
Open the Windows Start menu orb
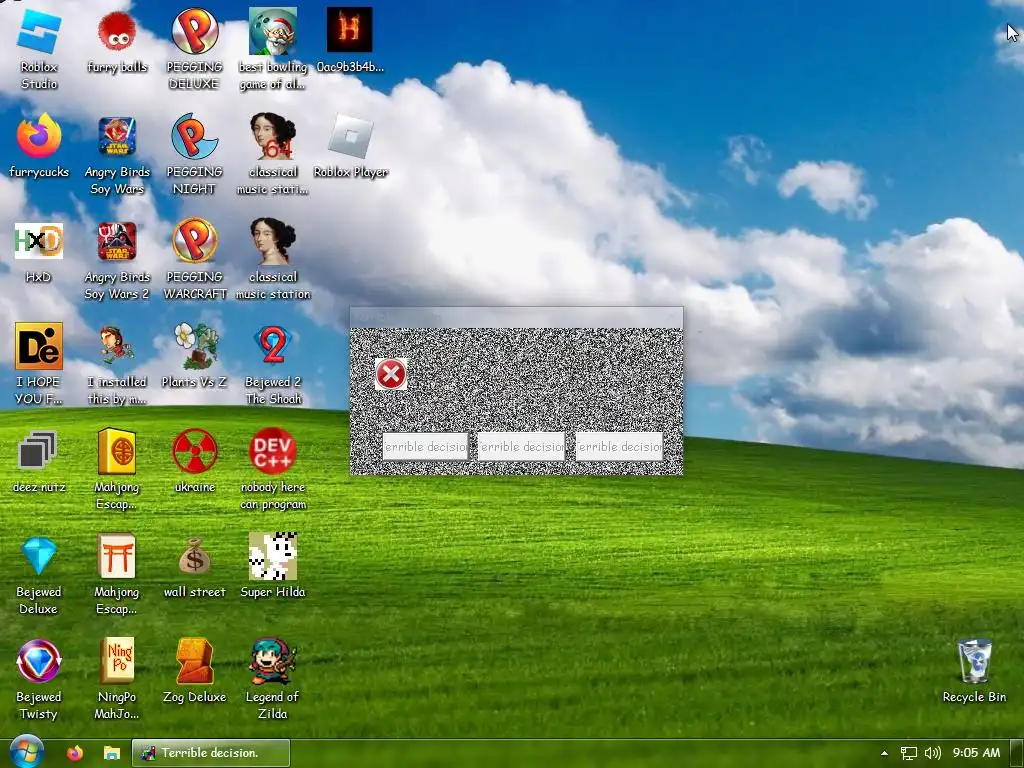(x=26, y=752)
